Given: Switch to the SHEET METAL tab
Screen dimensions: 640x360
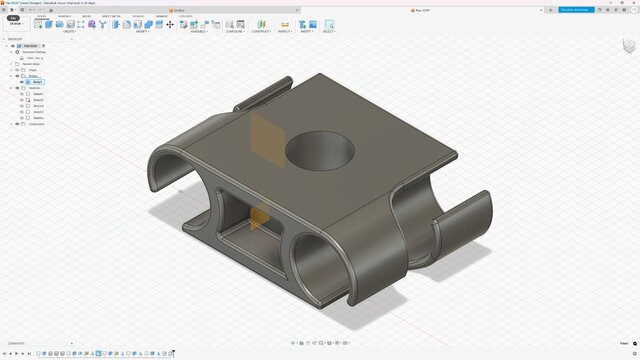Looking at the screenshot, I should coord(111,16).
